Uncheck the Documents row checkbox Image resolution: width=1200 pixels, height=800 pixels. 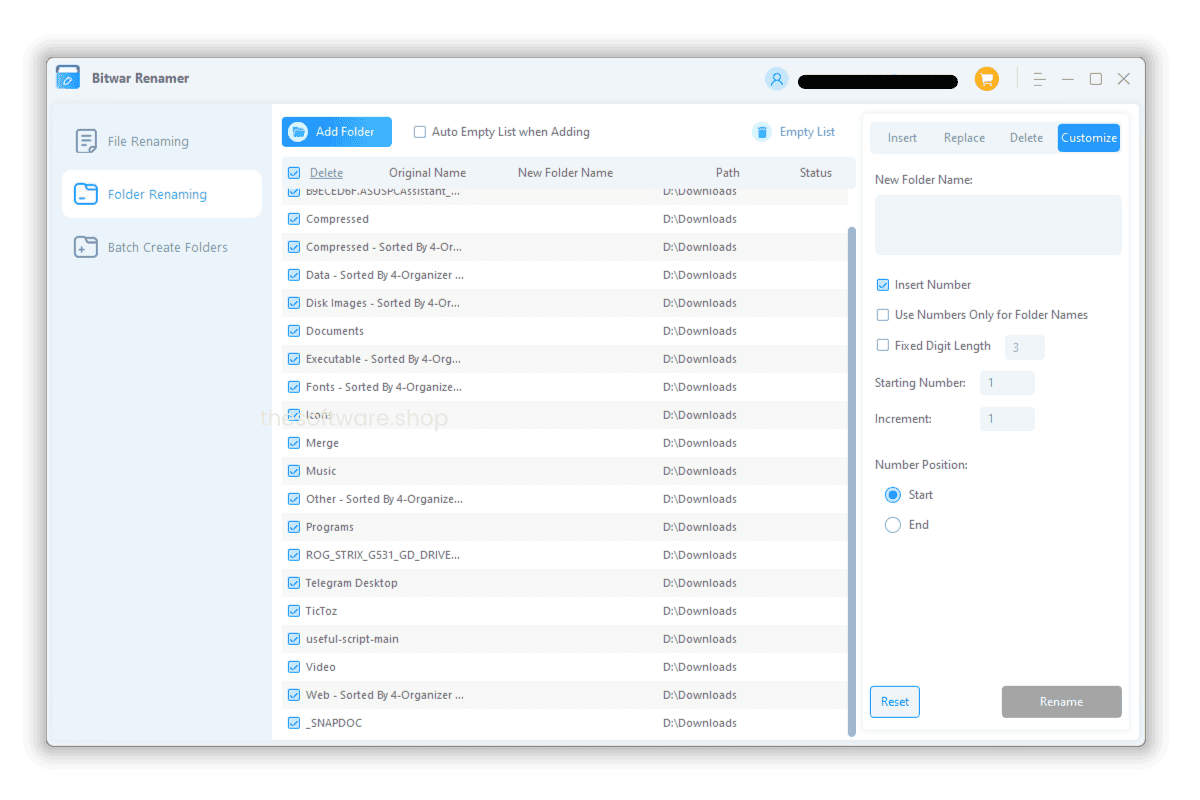[294, 331]
